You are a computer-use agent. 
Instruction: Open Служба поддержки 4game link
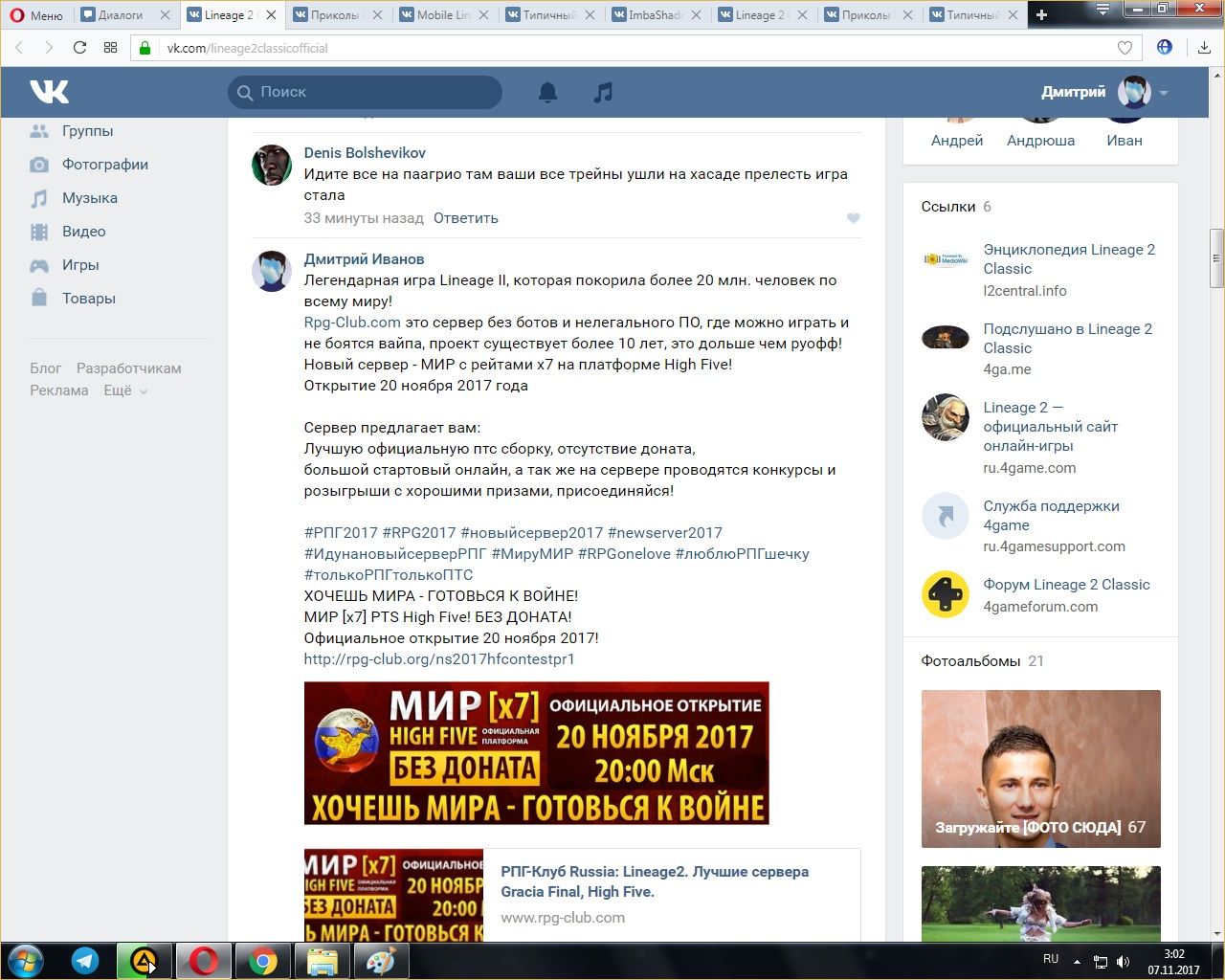point(1051,516)
